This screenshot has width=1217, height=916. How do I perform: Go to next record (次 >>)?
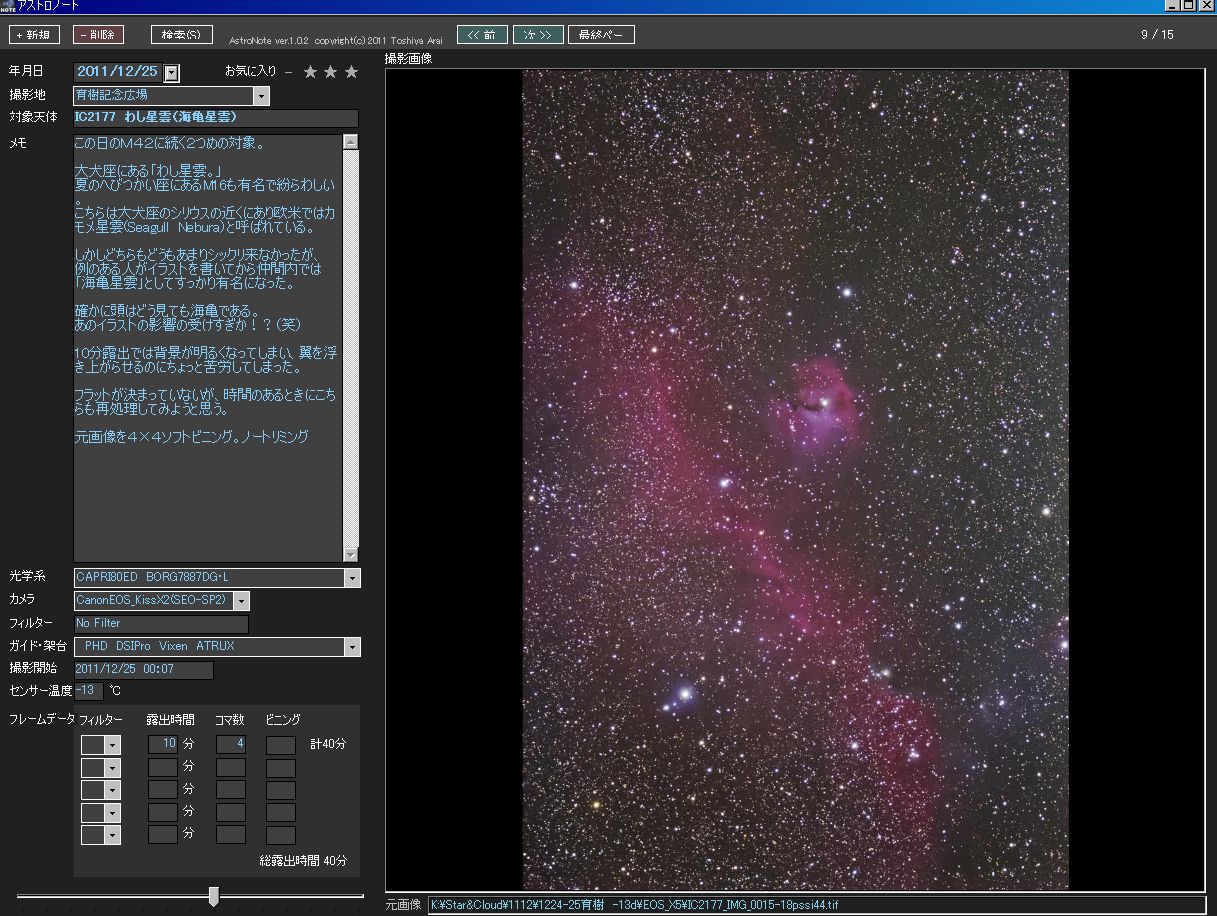538,35
